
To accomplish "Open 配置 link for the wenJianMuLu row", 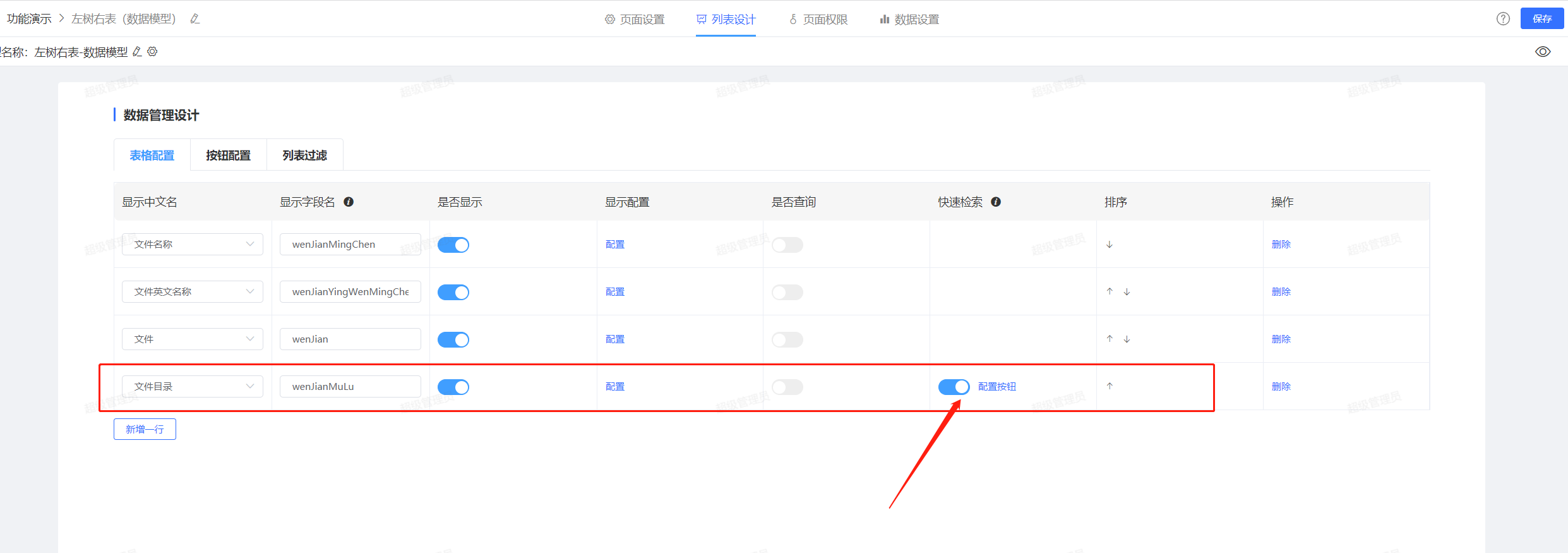I will coord(615,387).
